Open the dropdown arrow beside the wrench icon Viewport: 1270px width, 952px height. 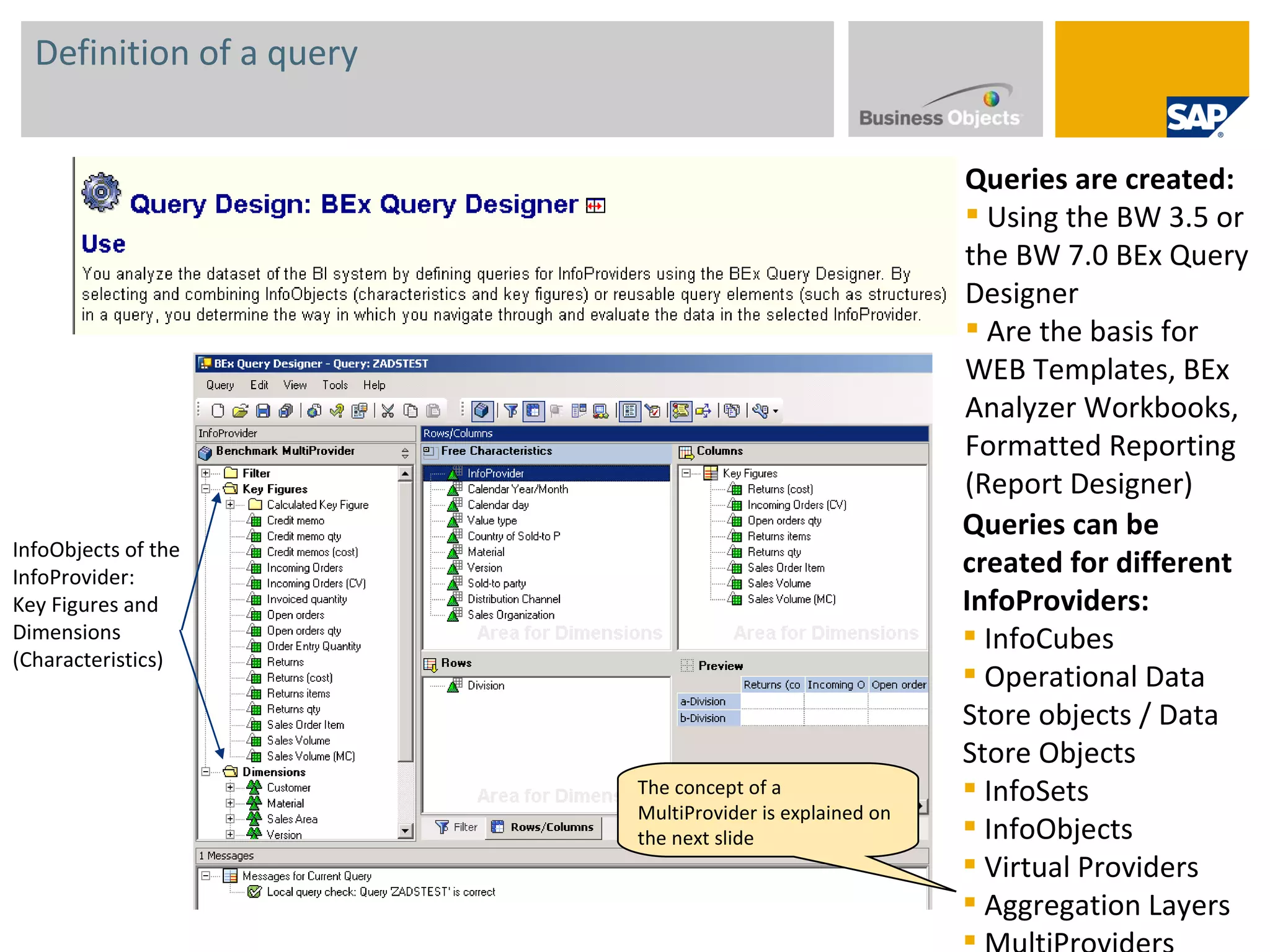click(x=775, y=411)
